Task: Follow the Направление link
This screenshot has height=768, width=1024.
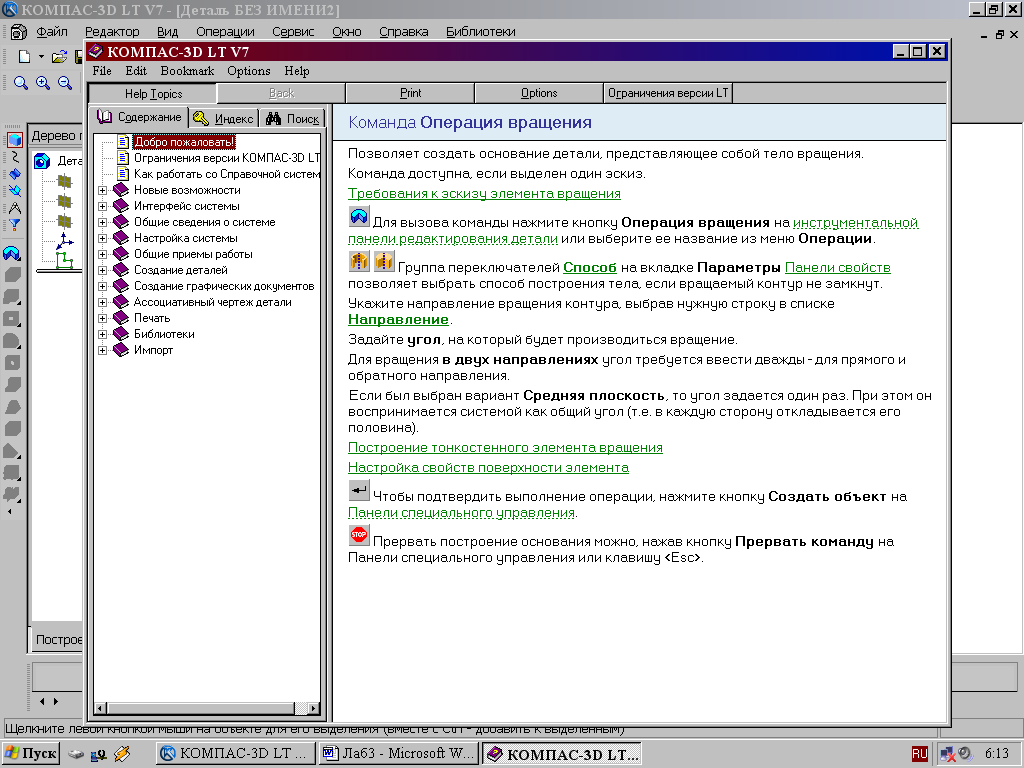Action: click(x=398, y=319)
